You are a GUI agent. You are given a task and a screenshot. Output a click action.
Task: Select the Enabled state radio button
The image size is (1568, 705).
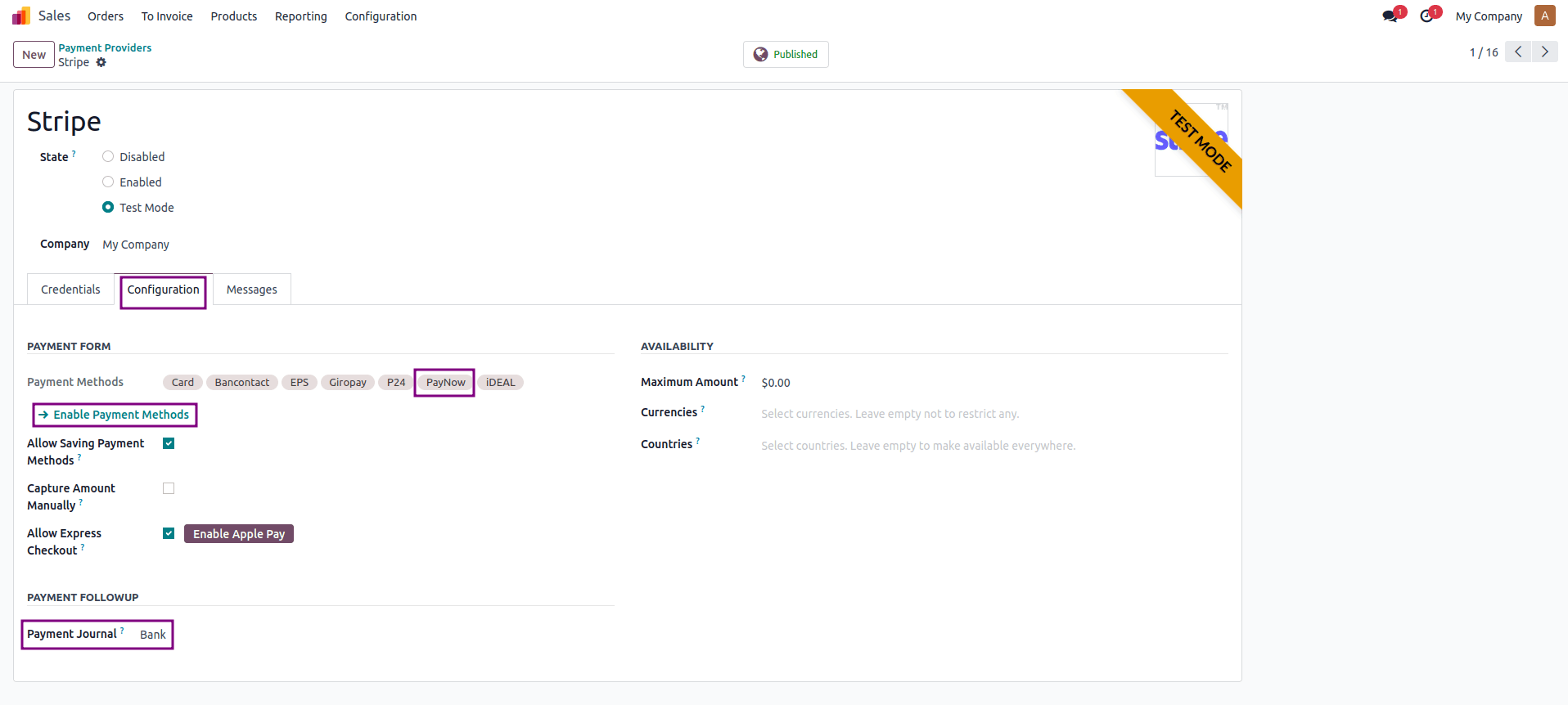108,182
